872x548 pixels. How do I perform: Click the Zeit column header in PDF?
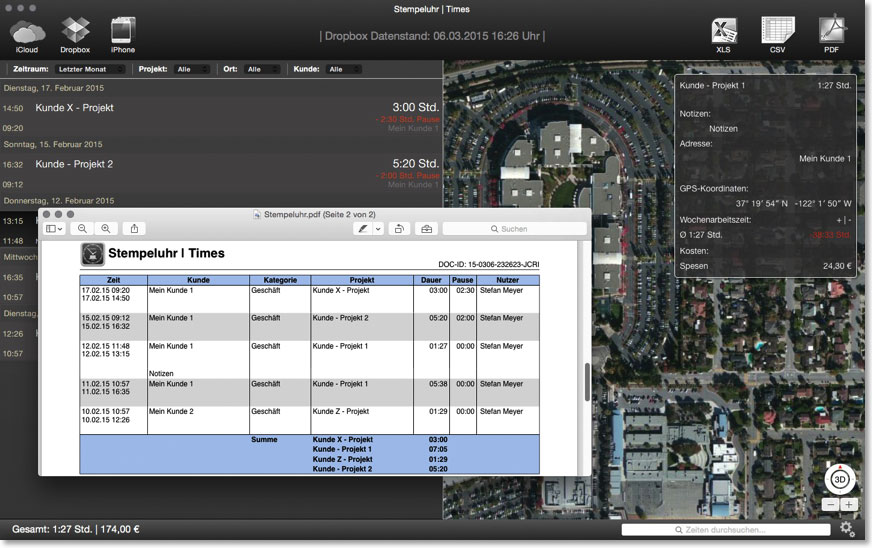(113, 280)
